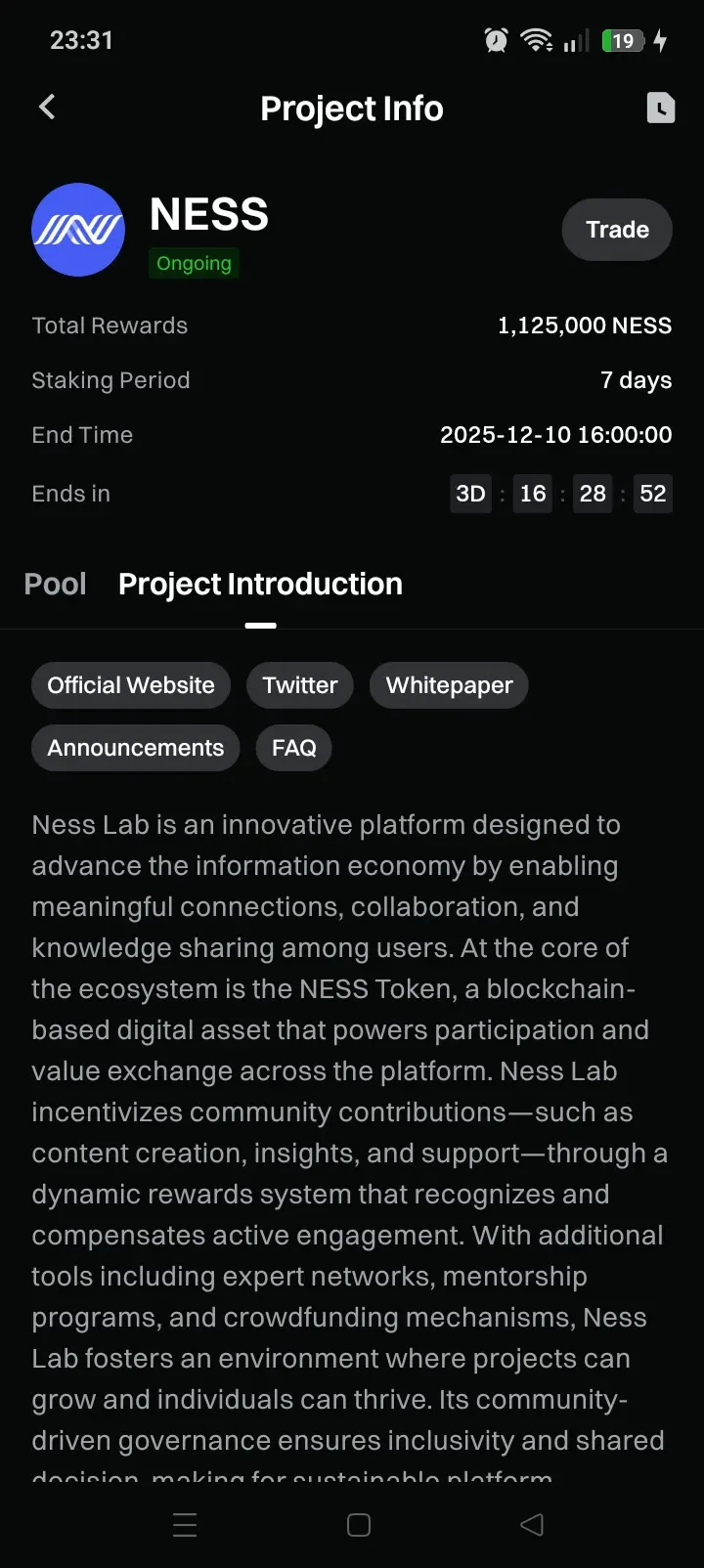Switch to the Pool tab
The width and height of the screenshot is (704, 1568).
tap(55, 585)
